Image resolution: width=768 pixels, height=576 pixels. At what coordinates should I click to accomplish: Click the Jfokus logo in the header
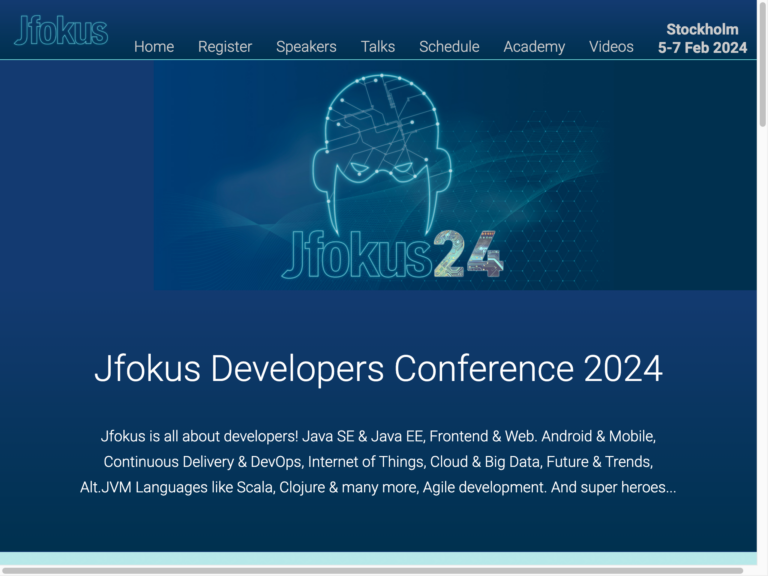point(61,30)
